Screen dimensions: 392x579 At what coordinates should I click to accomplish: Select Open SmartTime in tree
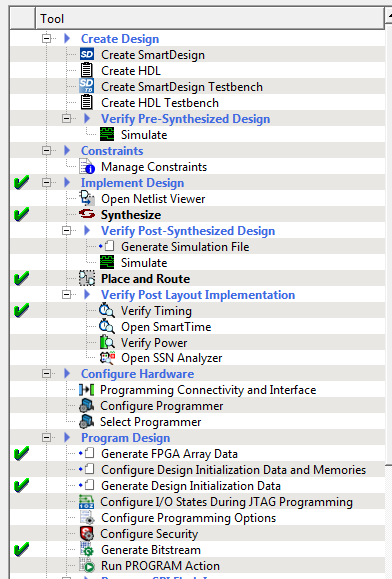point(166,327)
